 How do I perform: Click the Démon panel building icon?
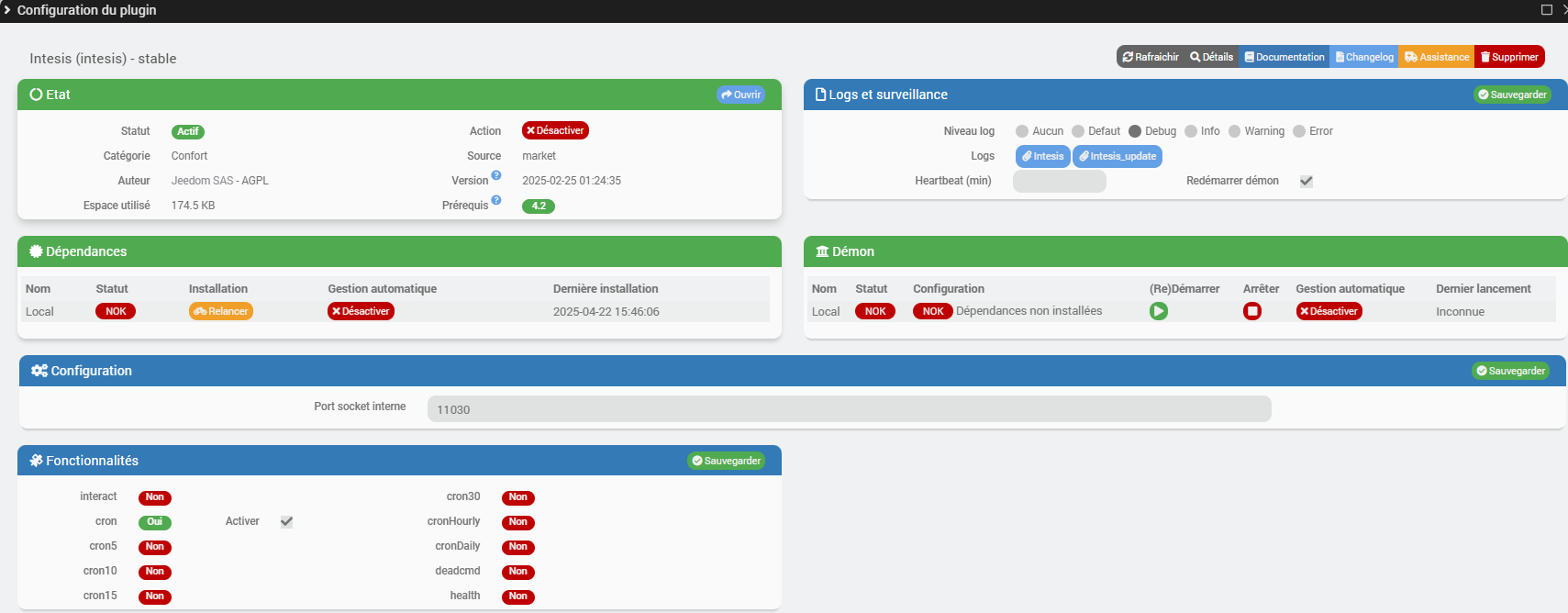(822, 251)
